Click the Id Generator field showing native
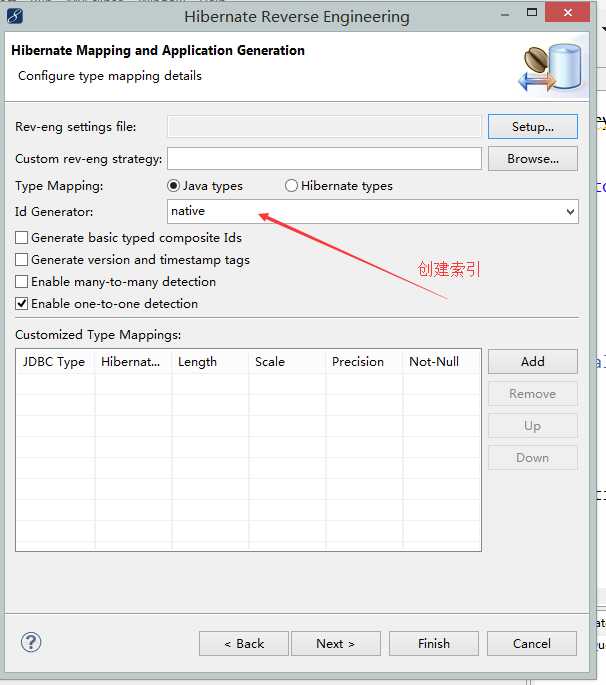Image resolution: width=606 pixels, height=685 pixels. pyautogui.click(x=373, y=211)
